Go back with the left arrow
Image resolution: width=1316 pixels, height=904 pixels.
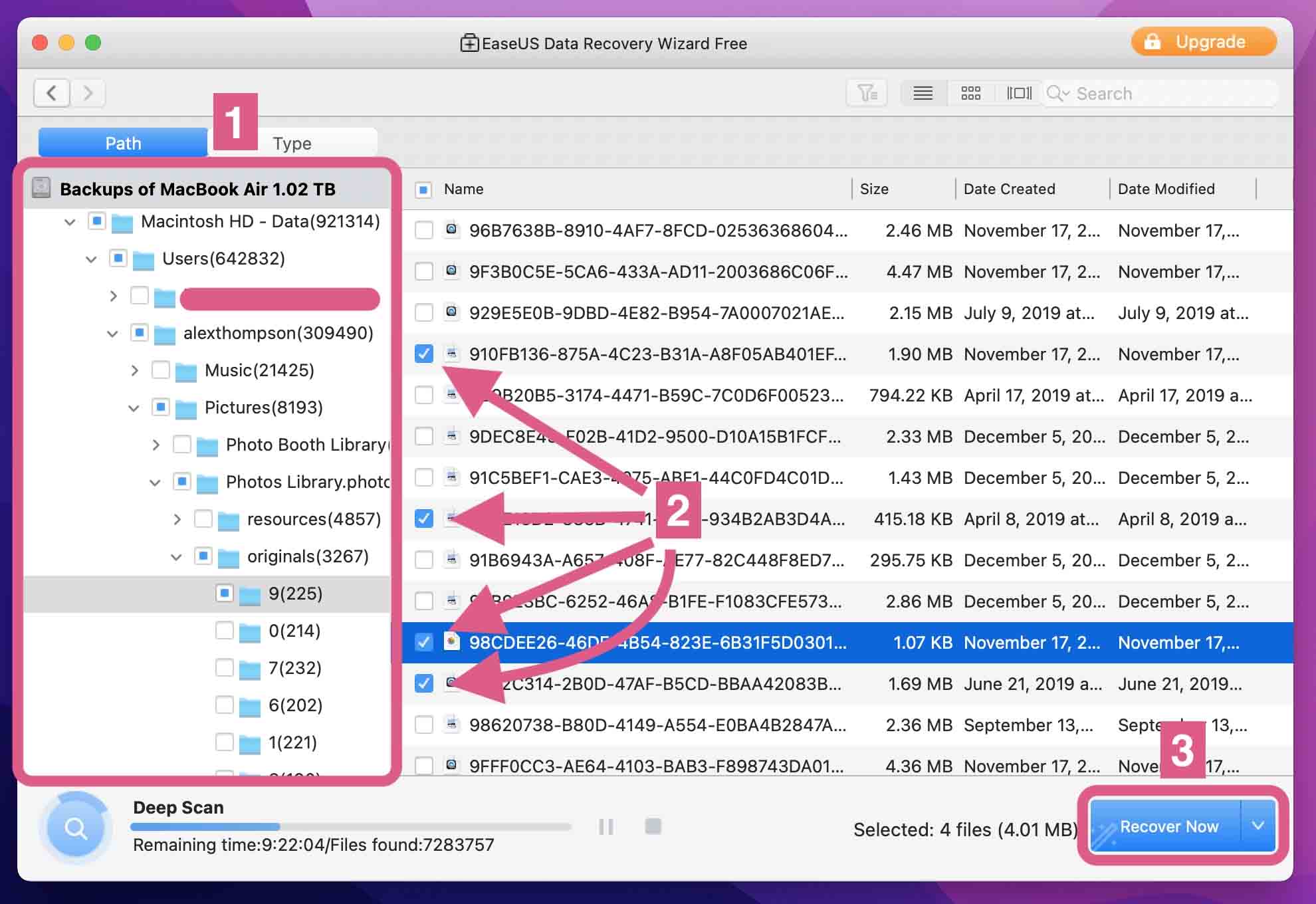pyautogui.click(x=52, y=93)
